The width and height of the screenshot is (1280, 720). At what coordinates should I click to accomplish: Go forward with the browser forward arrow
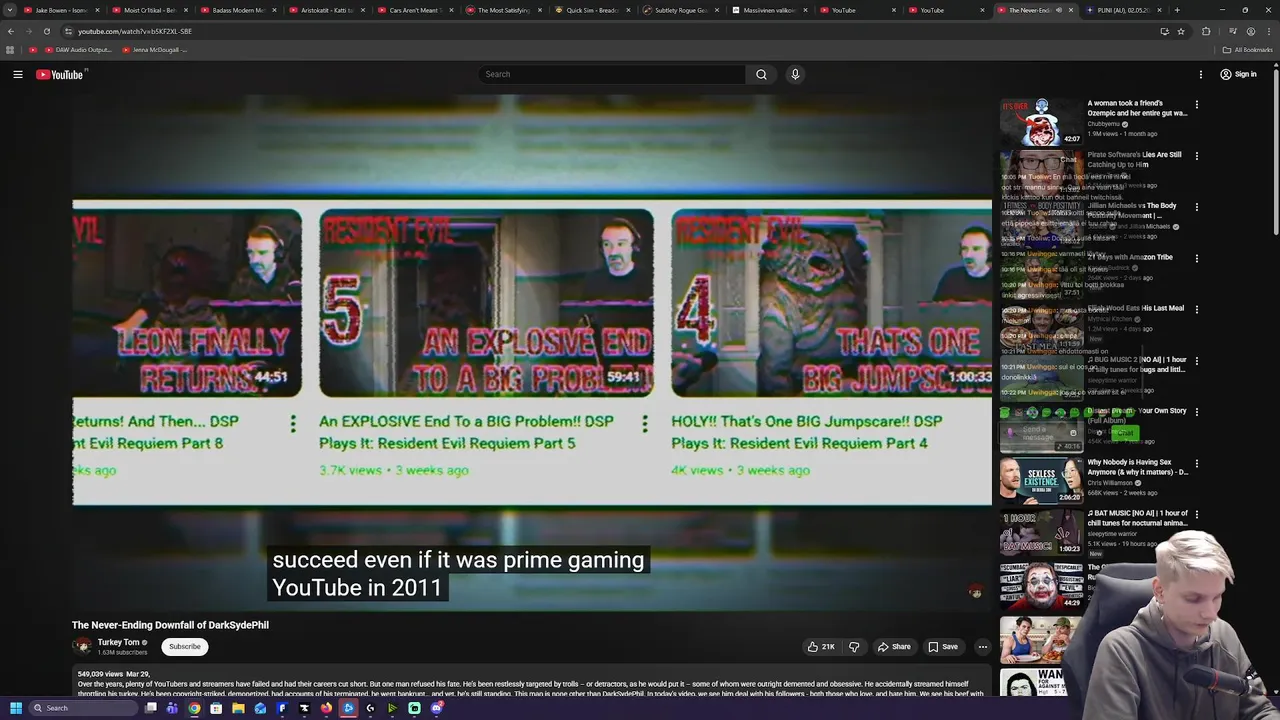[28, 31]
